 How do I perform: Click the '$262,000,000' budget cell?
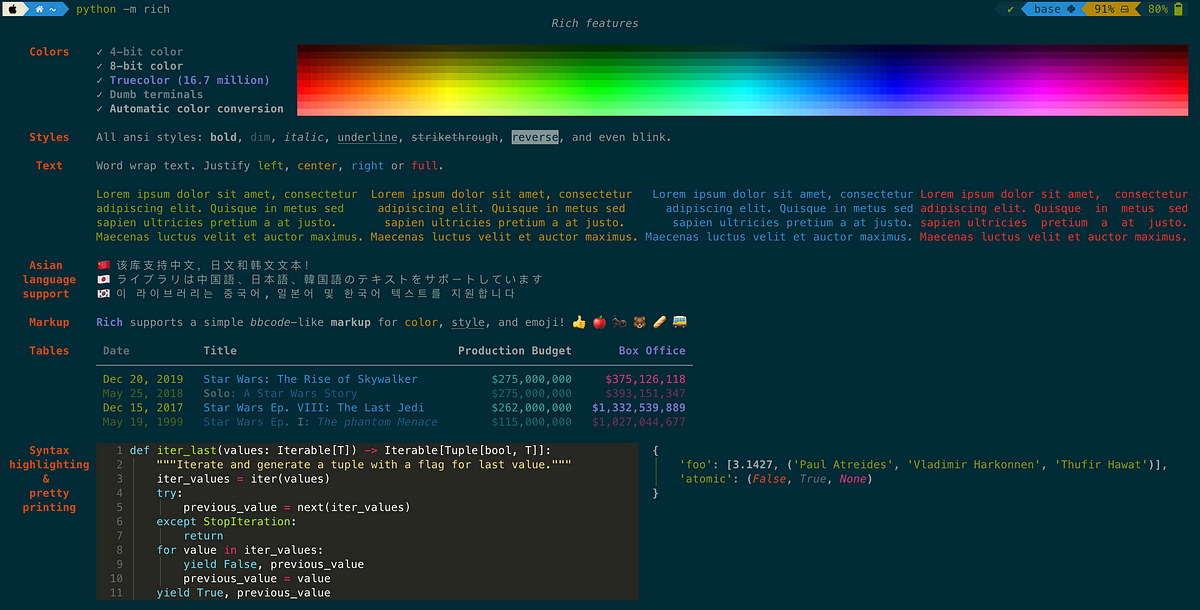click(x=532, y=408)
